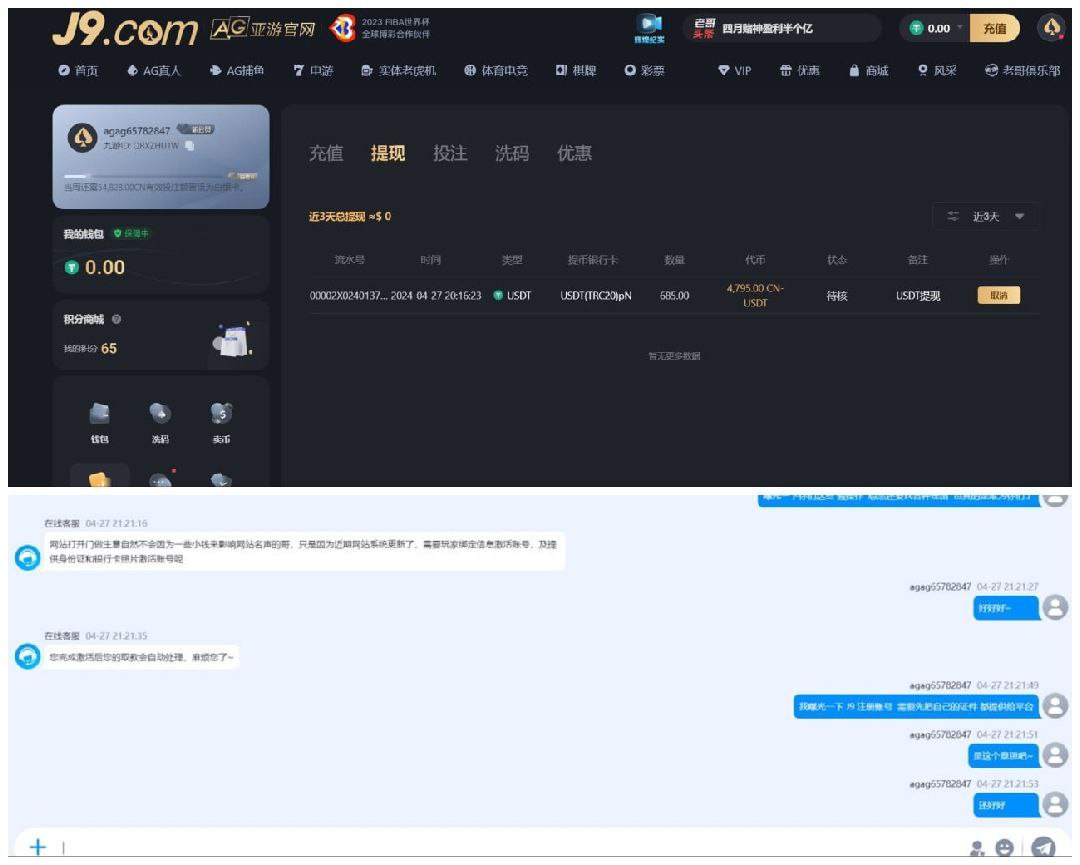The width and height of the screenshot is (1080, 865).
Task: Click the profile avatar in top-right corner
Action: pos(1051,29)
